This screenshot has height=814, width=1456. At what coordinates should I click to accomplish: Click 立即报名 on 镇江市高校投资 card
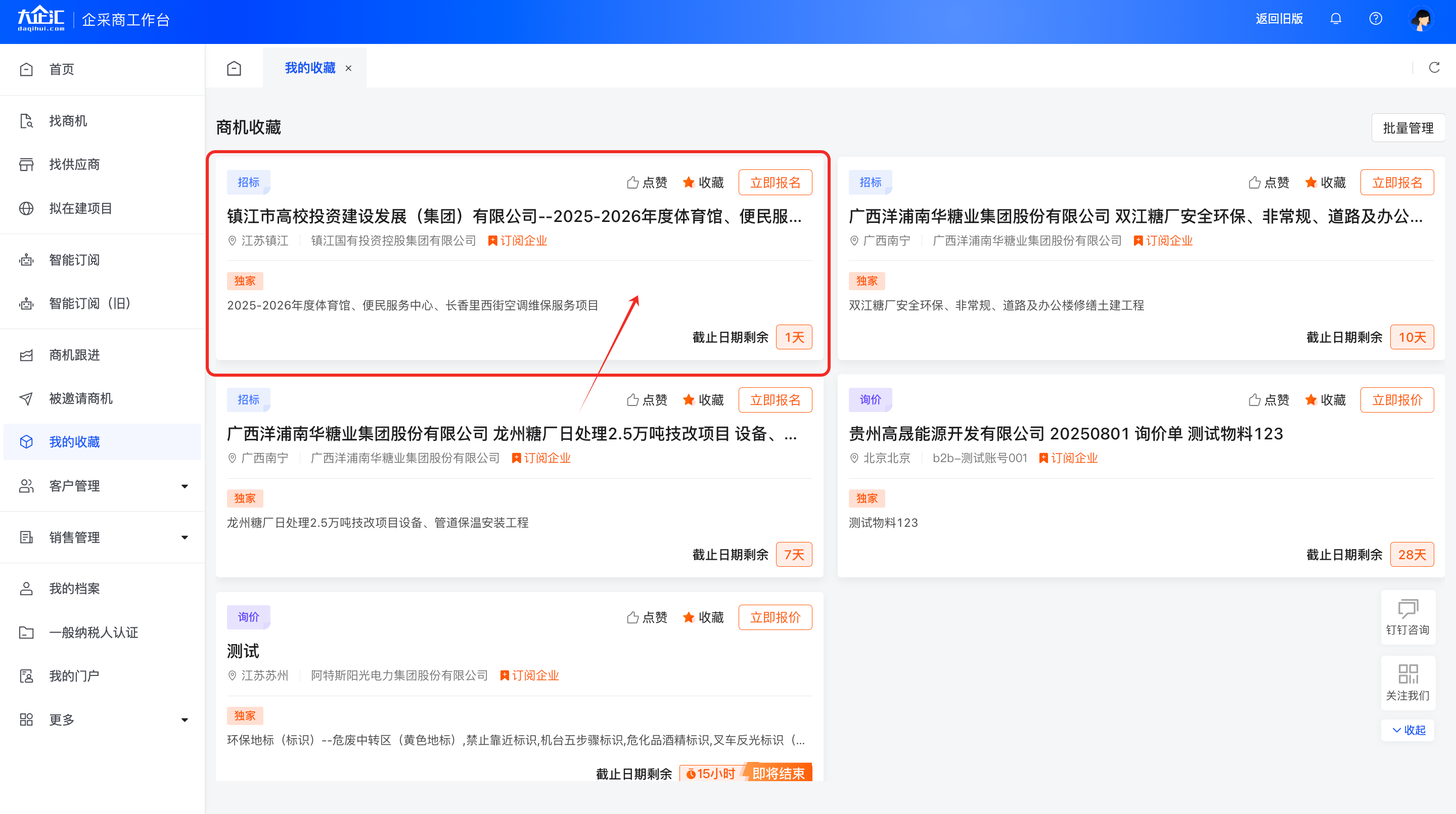(775, 183)
